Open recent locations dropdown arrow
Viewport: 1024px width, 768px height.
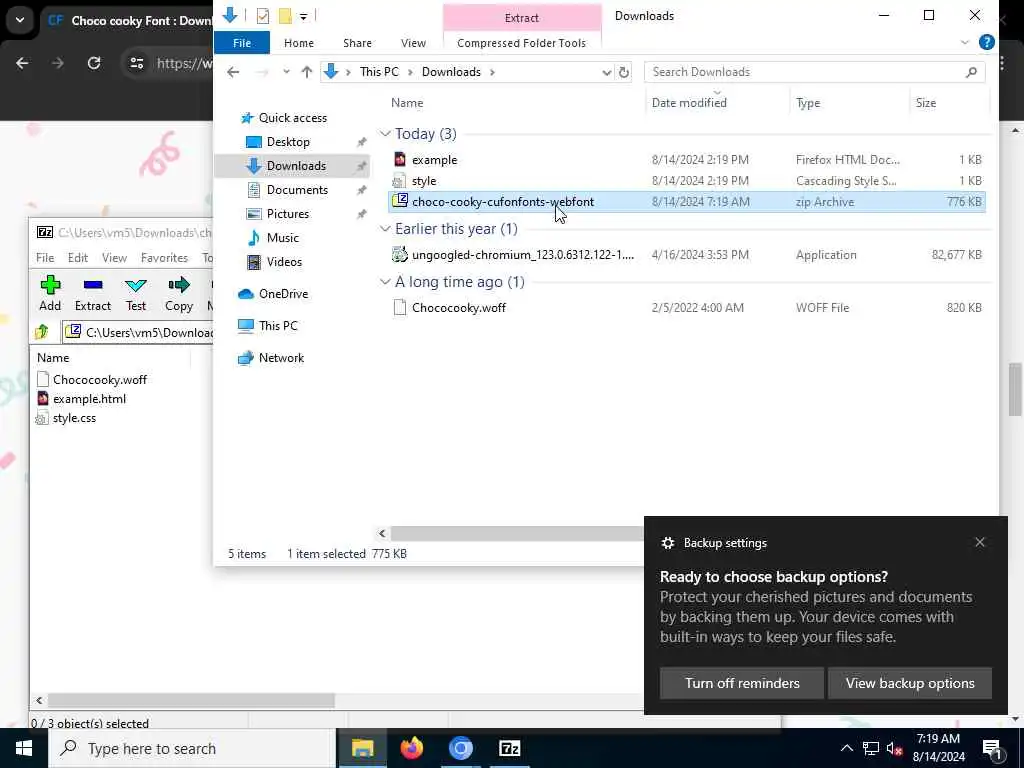tap(286, 72)
